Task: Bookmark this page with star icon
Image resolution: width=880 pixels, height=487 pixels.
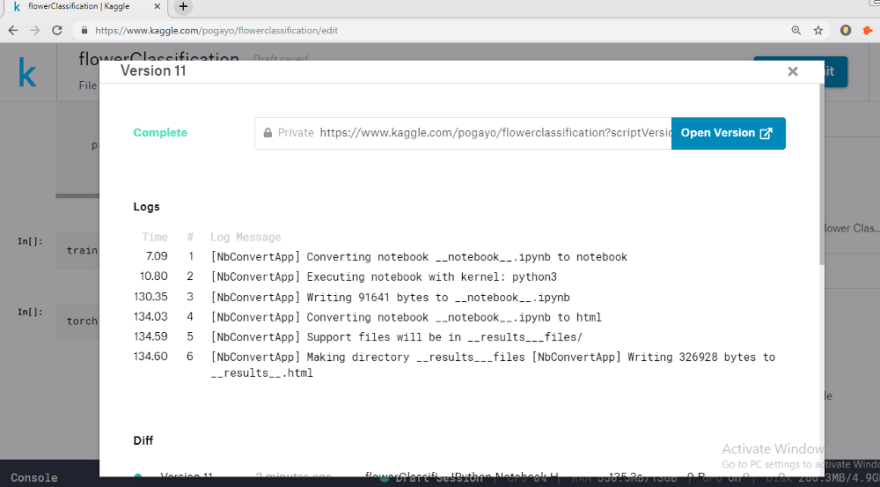Action: tap(818, 30)
